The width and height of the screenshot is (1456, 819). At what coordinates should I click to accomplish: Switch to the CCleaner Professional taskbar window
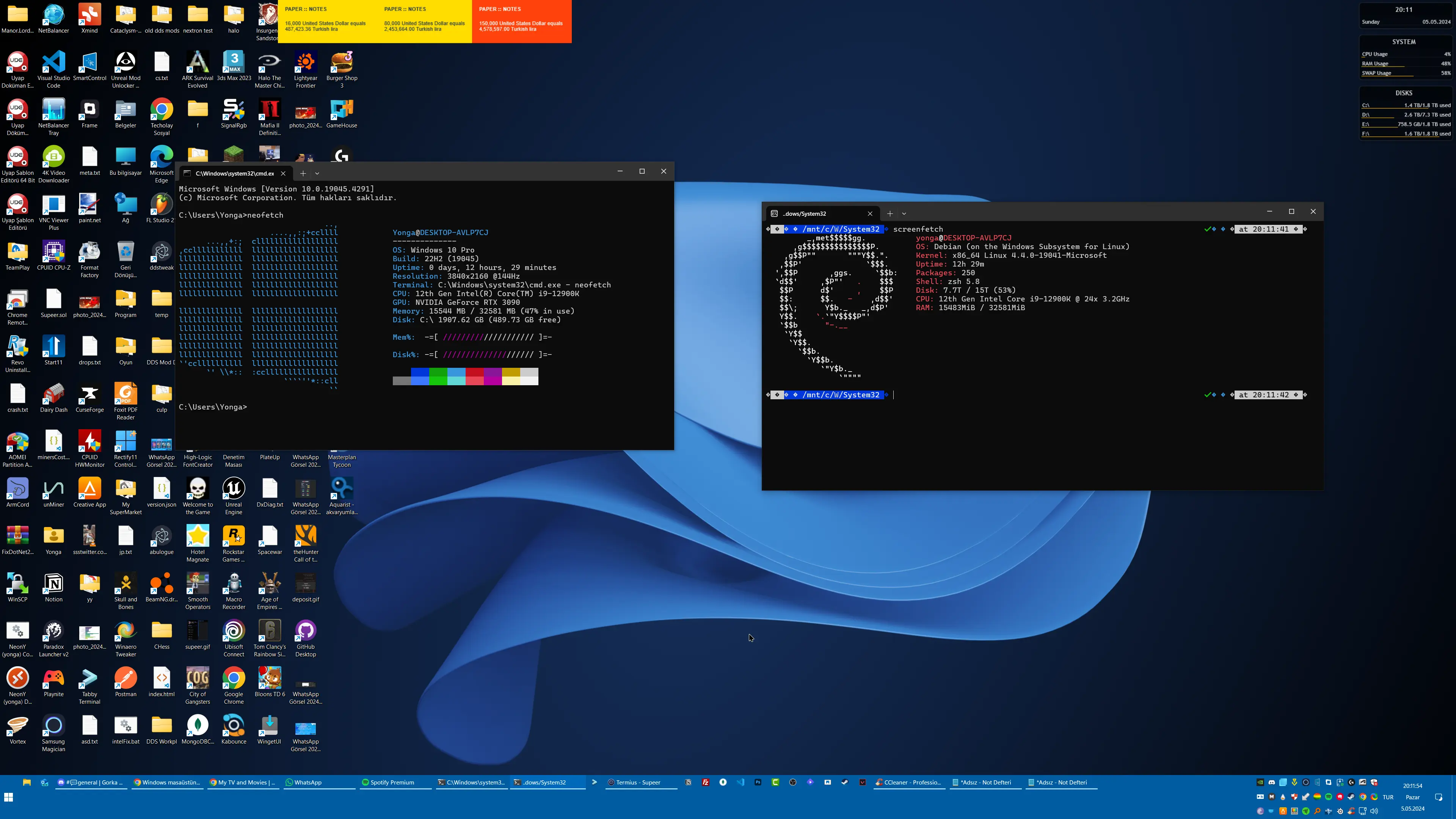910,782
